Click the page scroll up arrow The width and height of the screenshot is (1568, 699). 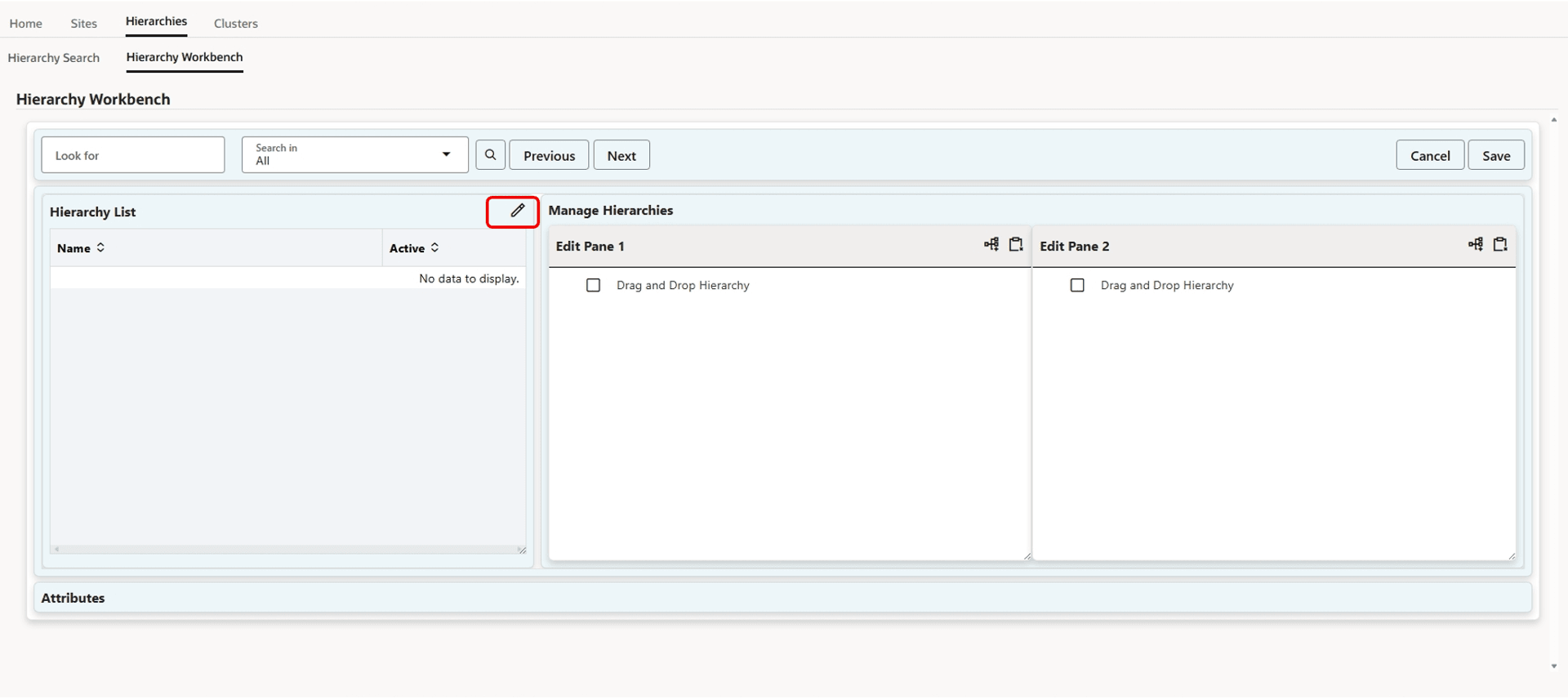(1553, 119)
